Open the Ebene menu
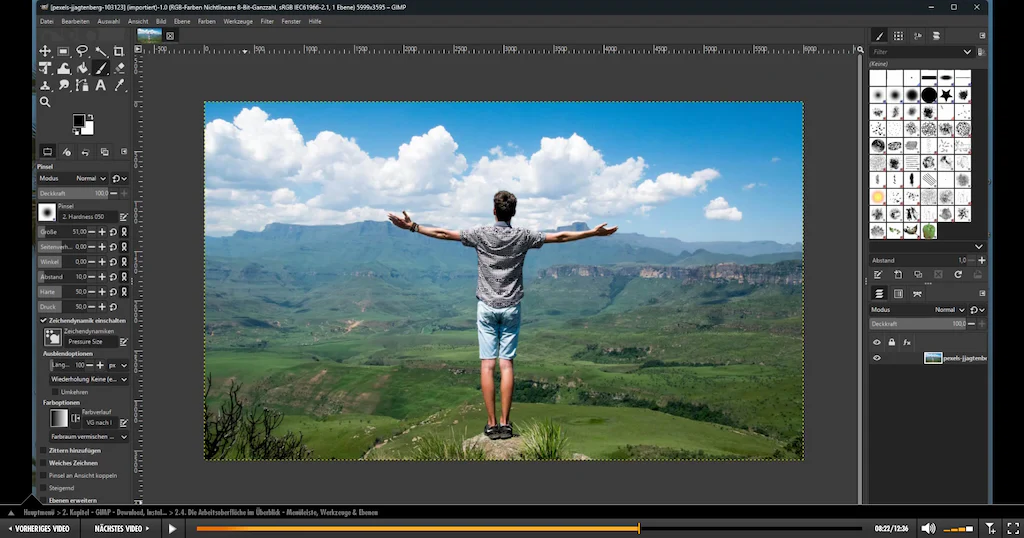 (182, 22)
